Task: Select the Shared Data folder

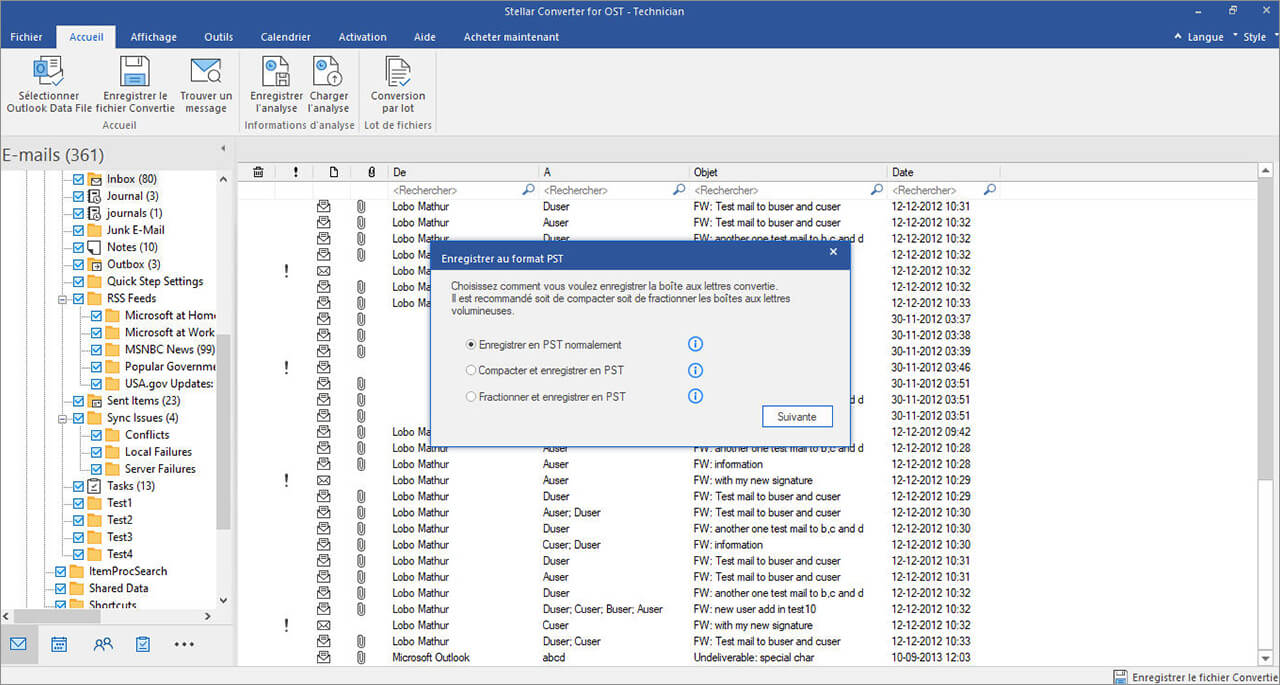Action: point(118,588)
